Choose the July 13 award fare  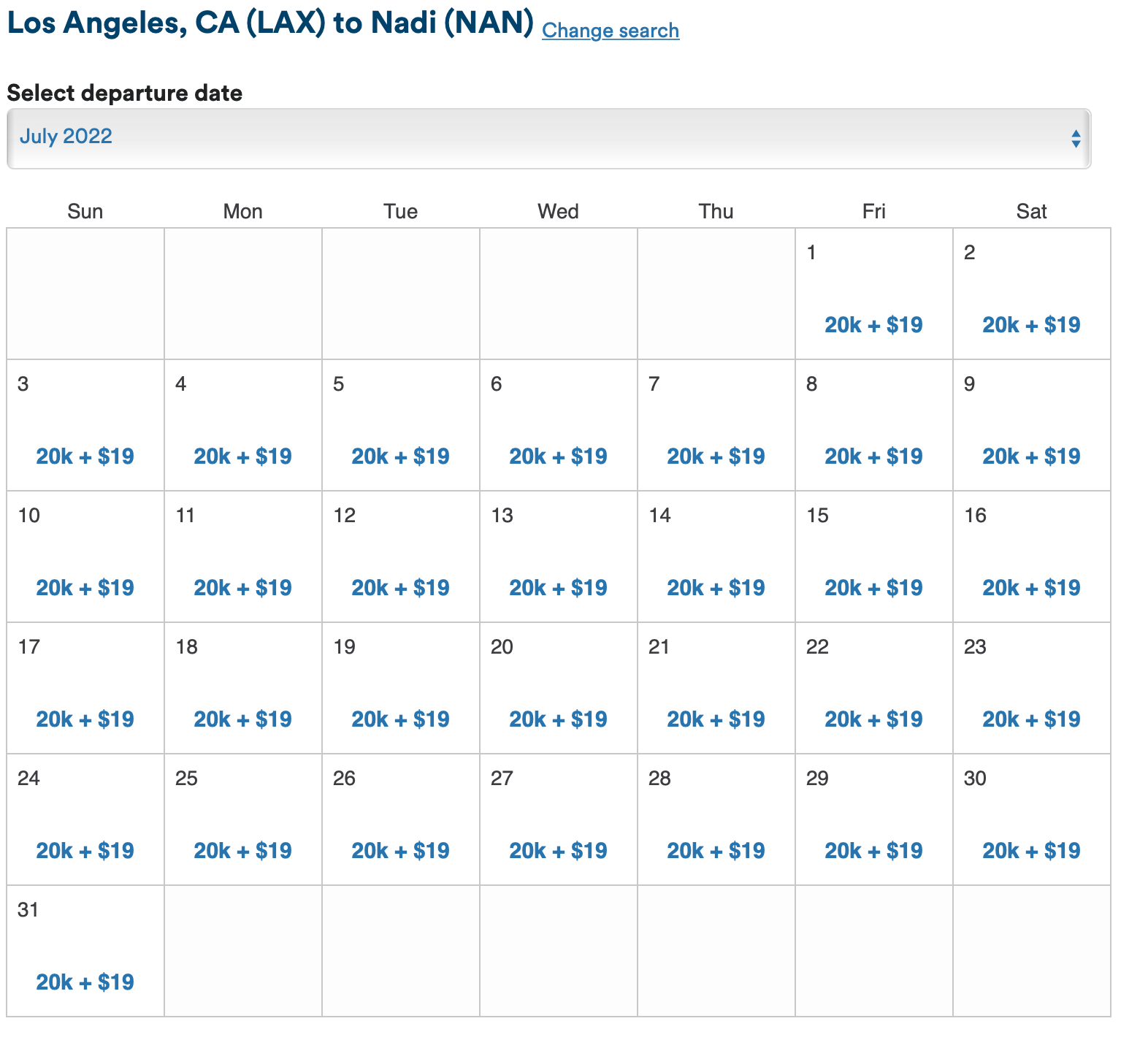pyautogui.click(x=558, y=588)
